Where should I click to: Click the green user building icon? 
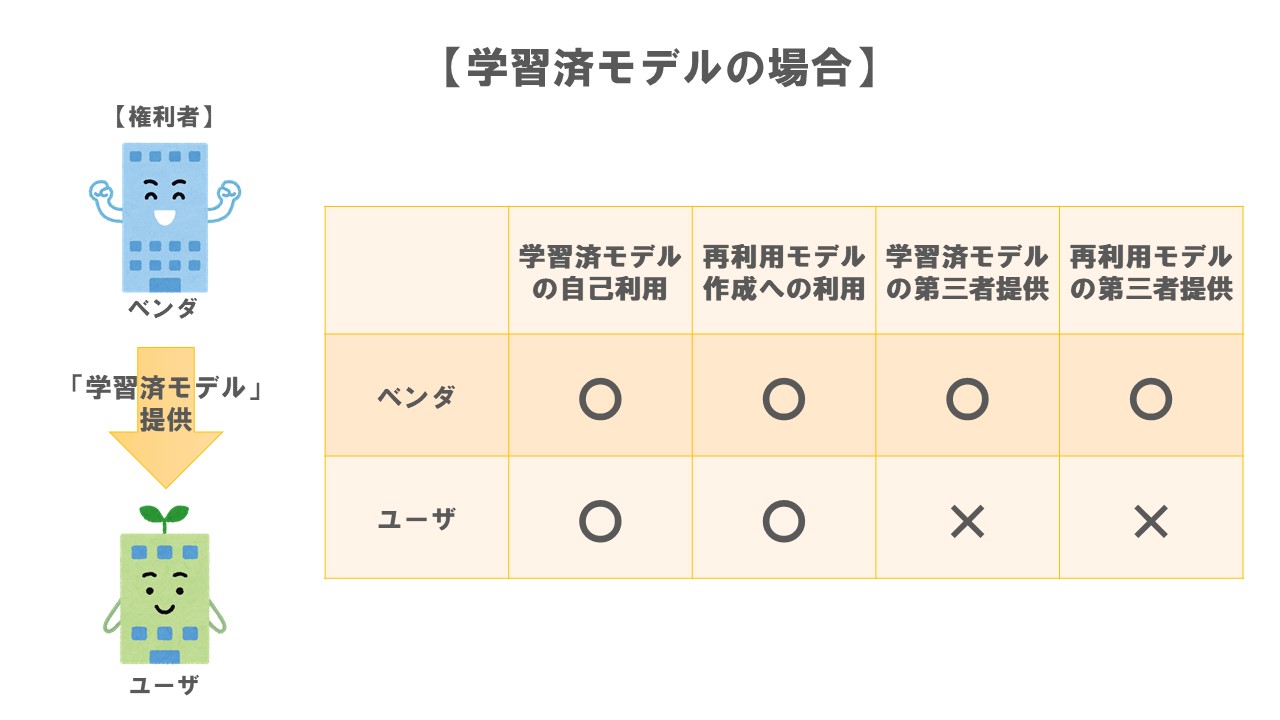[x=165, y=597]
